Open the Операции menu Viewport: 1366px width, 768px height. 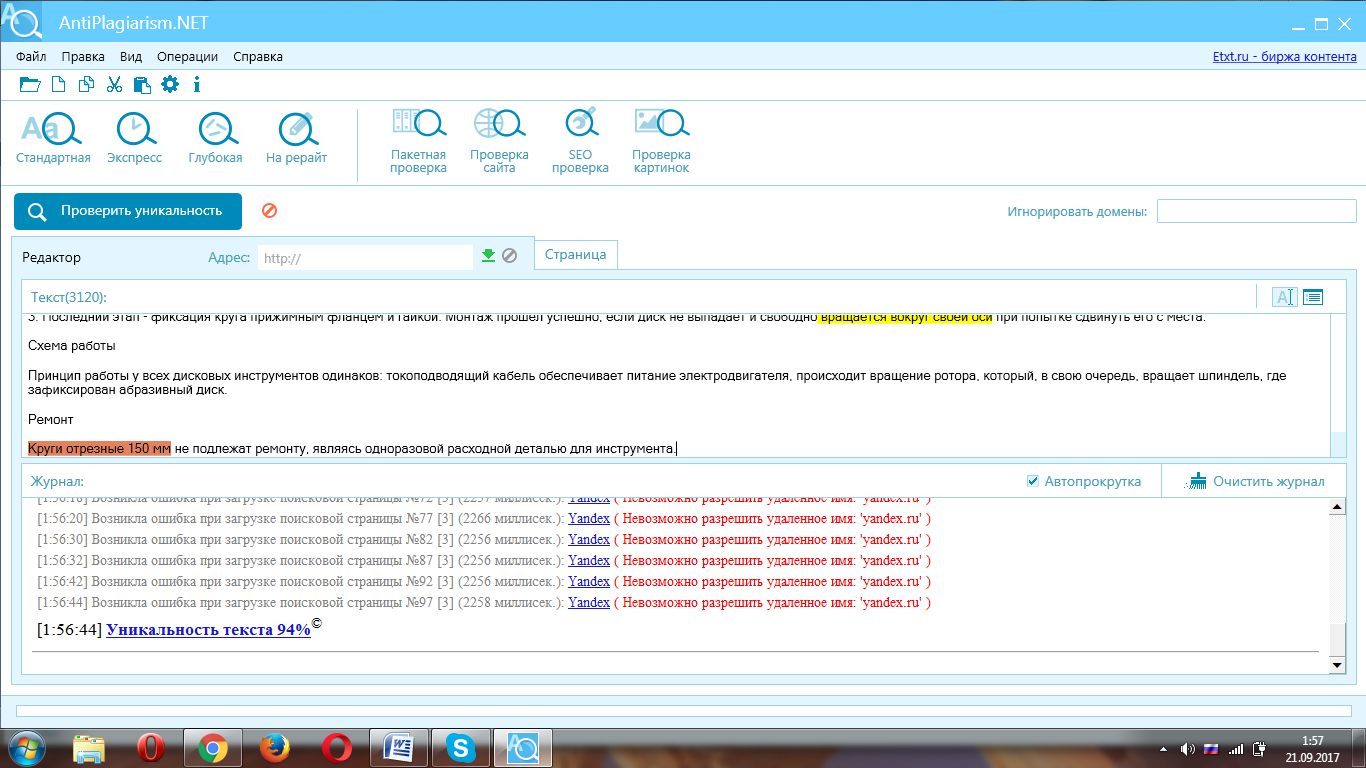click(x=187, y=57)
